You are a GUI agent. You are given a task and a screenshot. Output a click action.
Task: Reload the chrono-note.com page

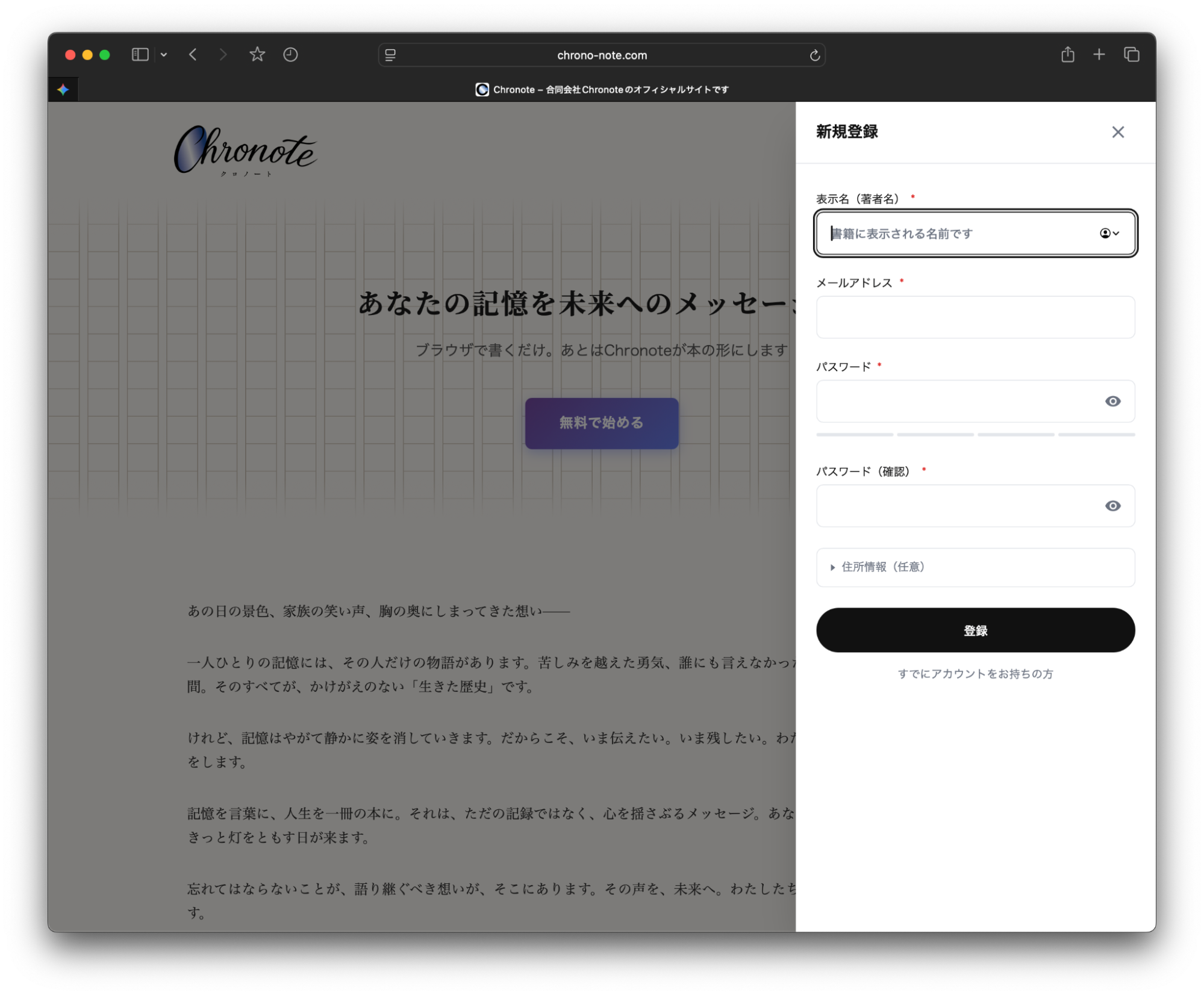[x=814, y=55]
